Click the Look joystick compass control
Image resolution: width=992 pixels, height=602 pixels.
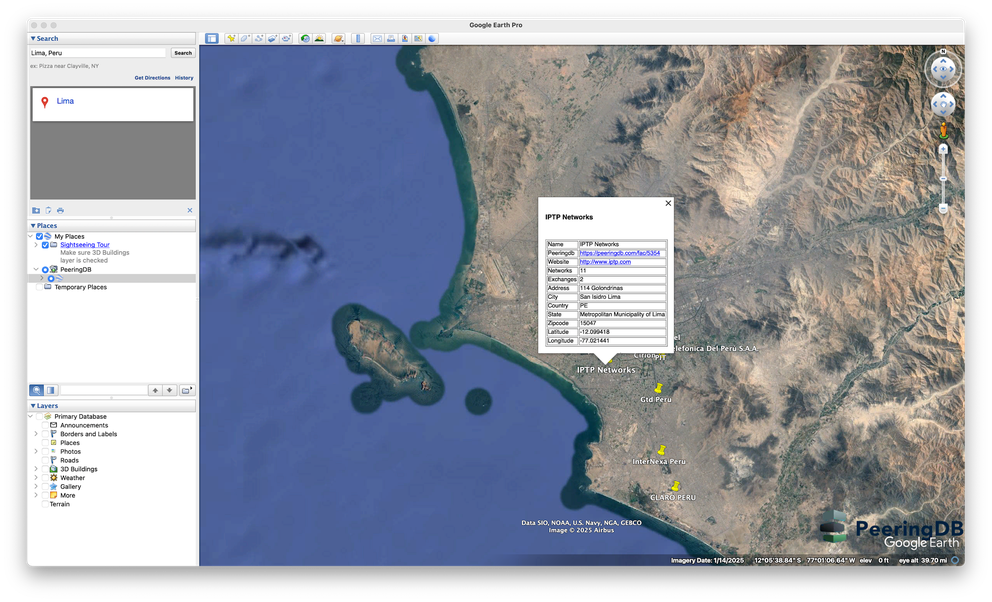[x=943, y=69]
